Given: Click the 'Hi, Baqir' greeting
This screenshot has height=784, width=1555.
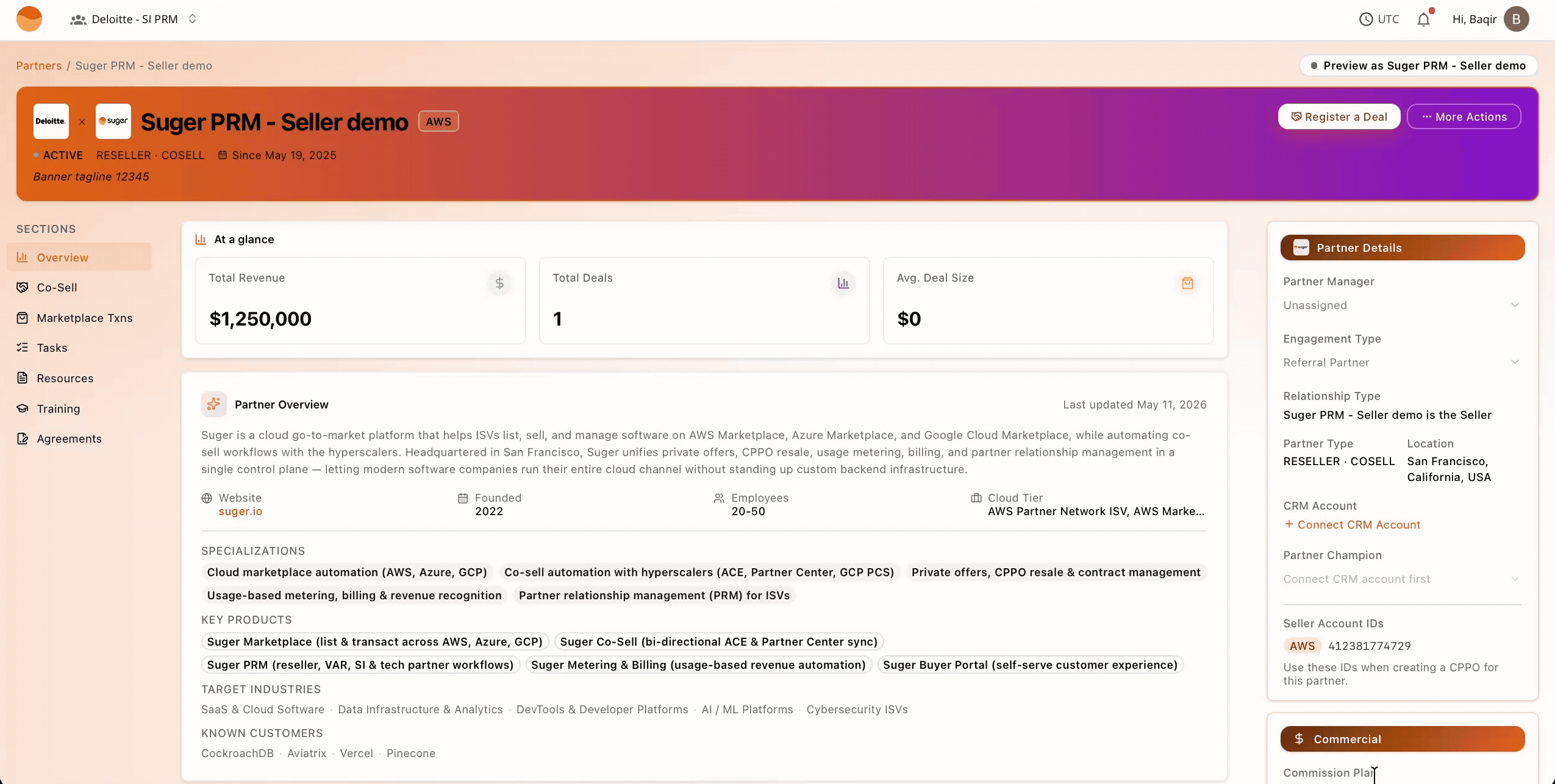Looking at the screenshot, I should pyautogui.click(x=1475, y=20).
